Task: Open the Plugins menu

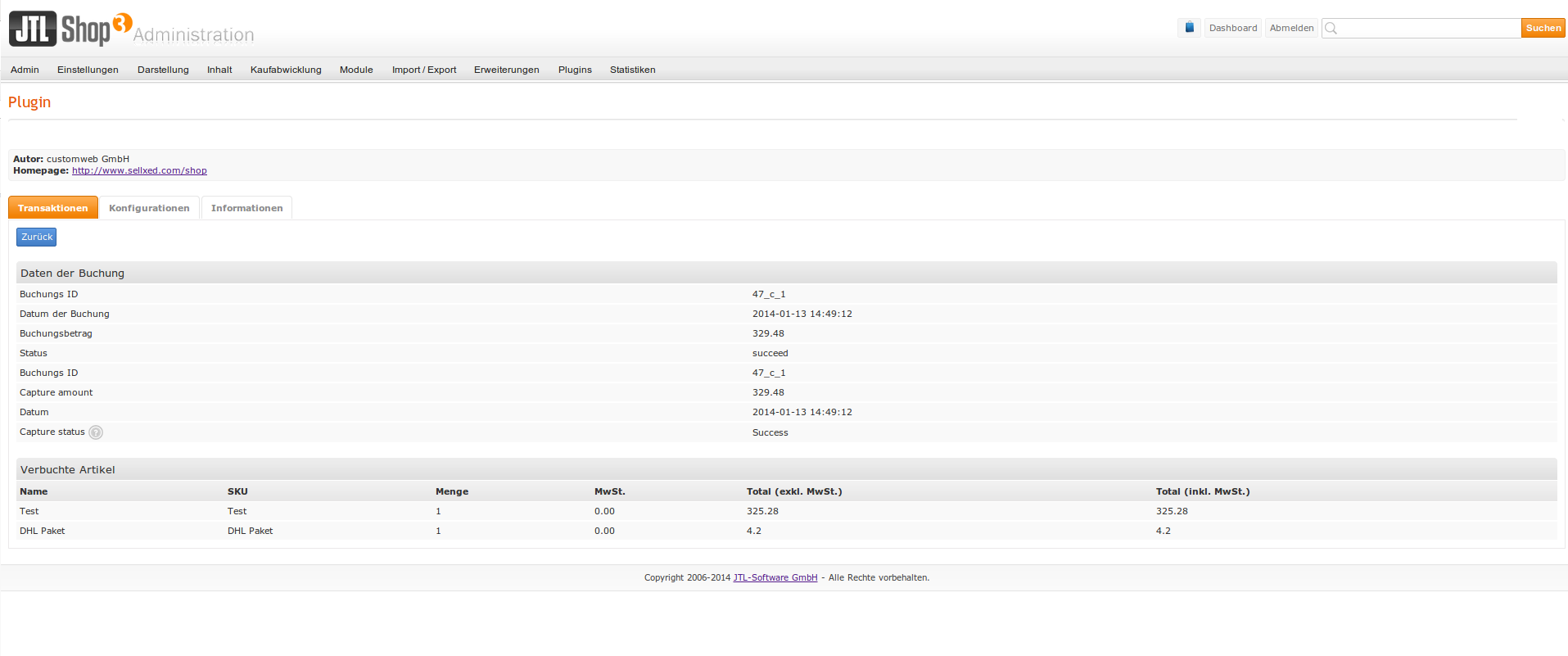Action: (575, 70)
